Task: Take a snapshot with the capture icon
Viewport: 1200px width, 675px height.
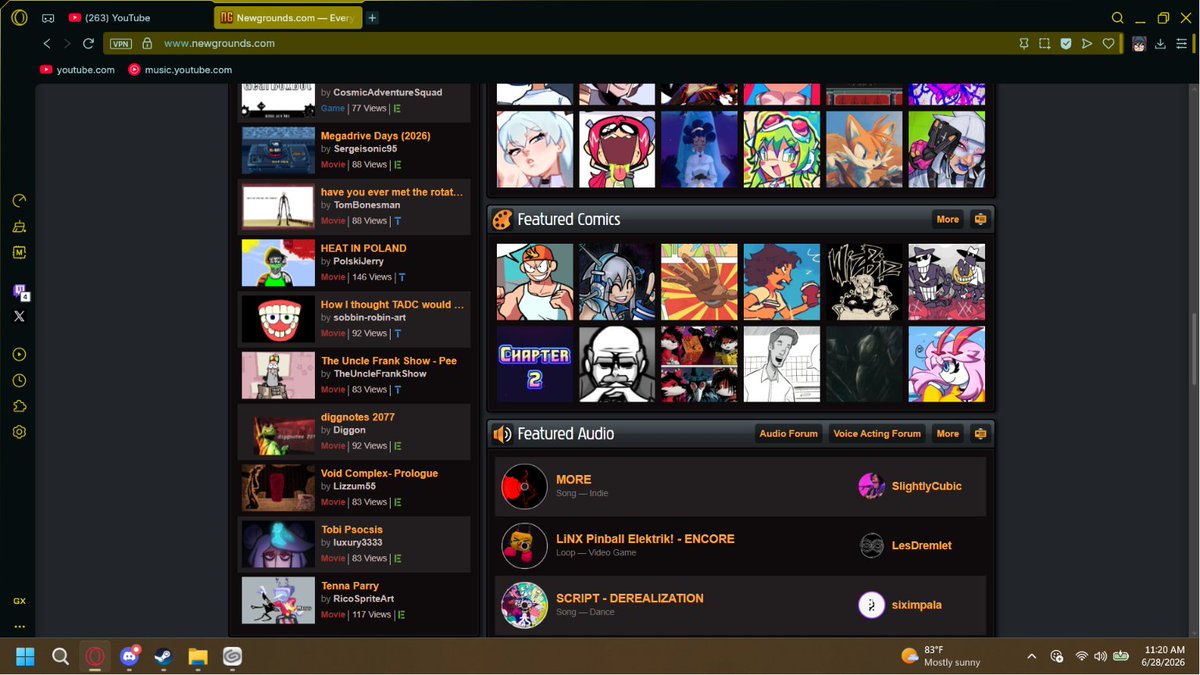Action: (x=1044, y=44)
